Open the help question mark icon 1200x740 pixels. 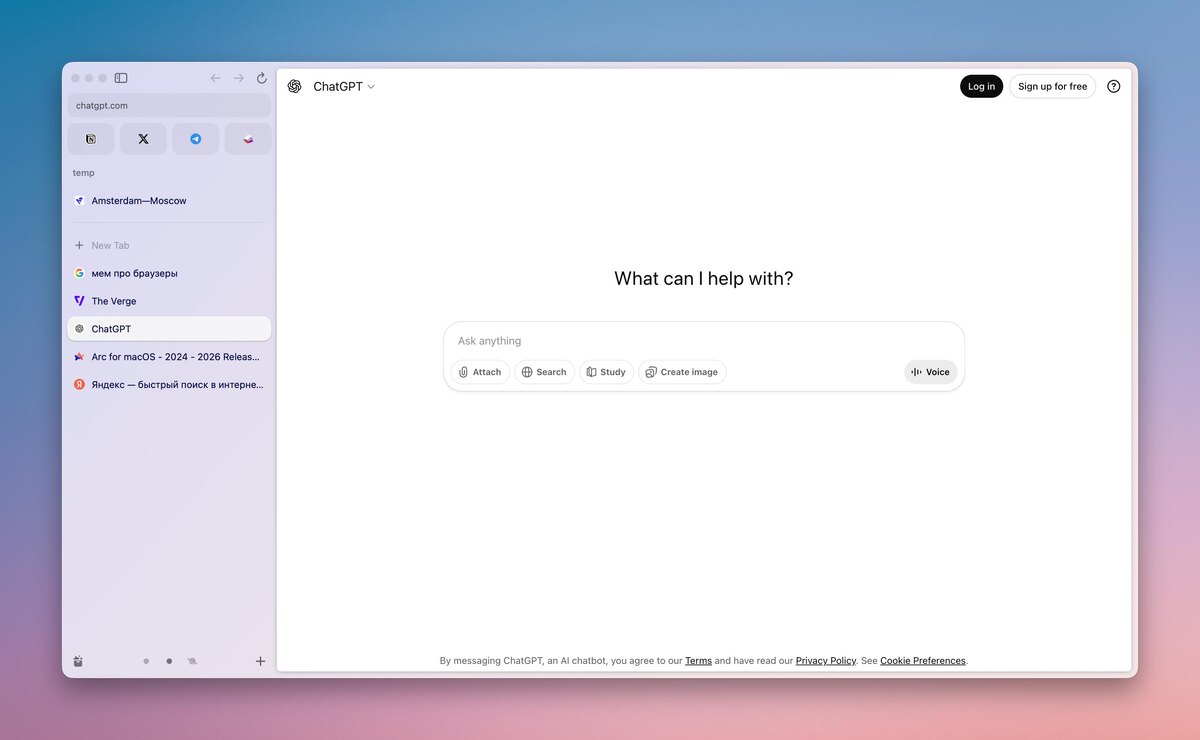[x=1114, y=87]
